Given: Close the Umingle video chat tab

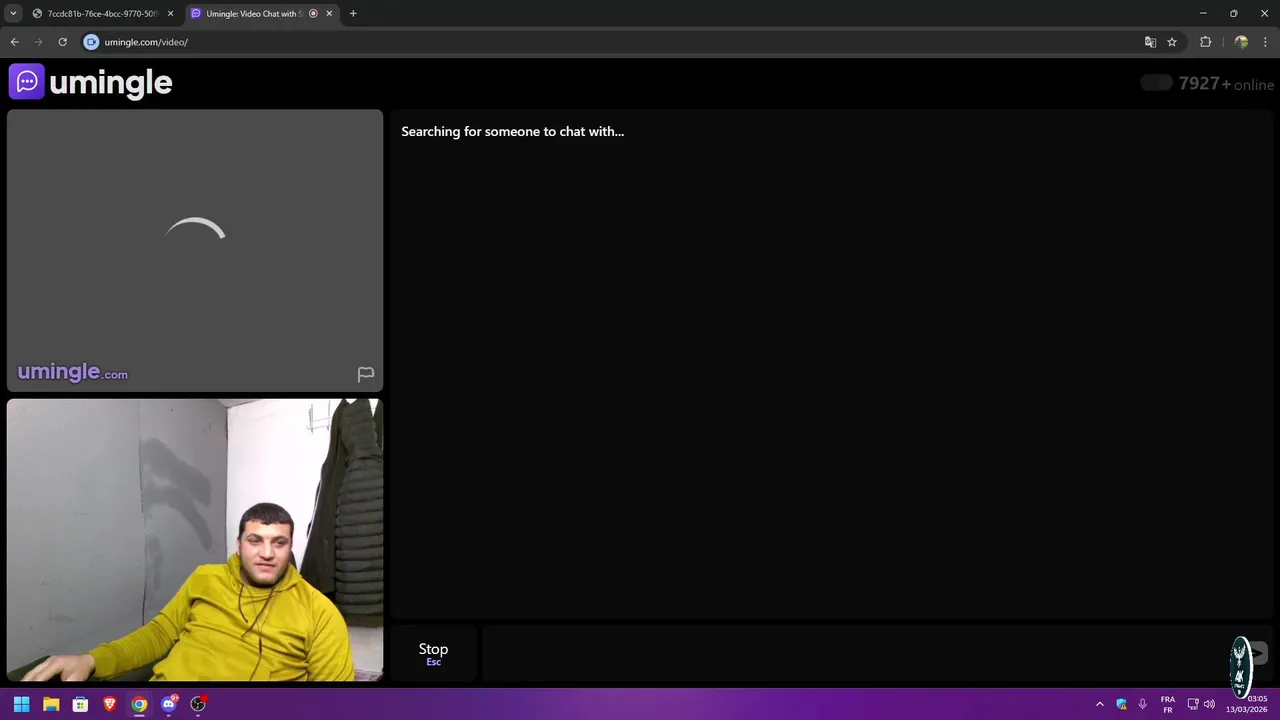Looking at the screenshot, I should (x=329, y=14).
